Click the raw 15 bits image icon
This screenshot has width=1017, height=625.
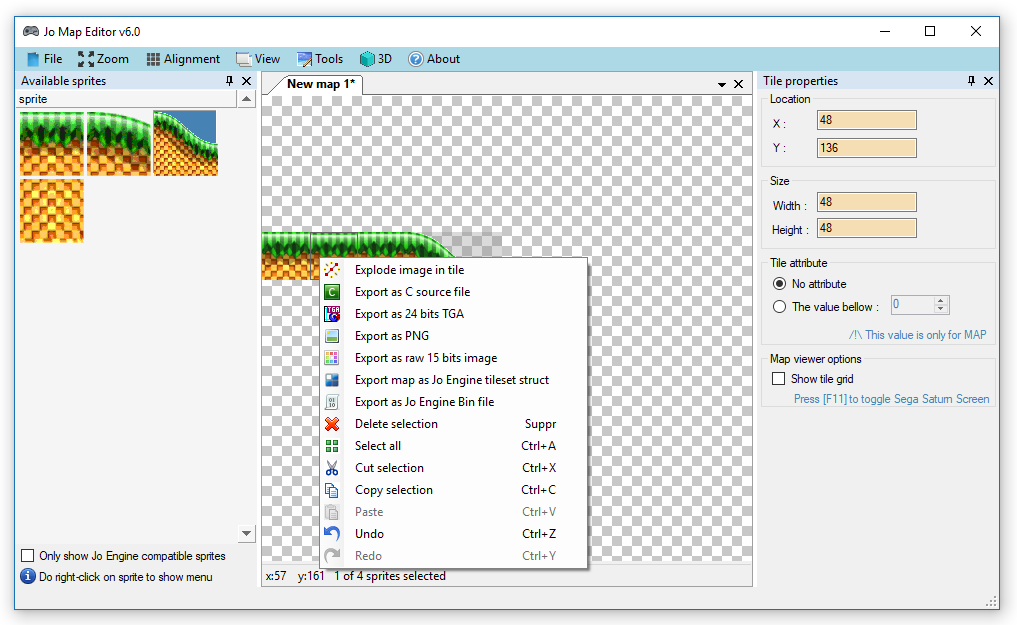tap(332, 358)
